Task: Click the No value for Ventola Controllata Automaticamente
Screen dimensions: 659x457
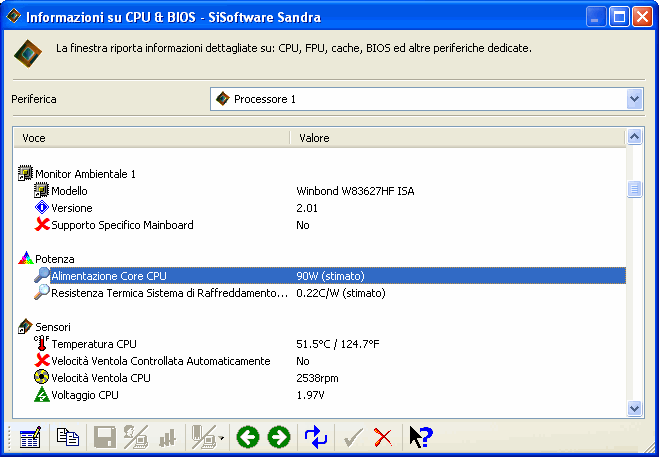Action: pos(303,361)
